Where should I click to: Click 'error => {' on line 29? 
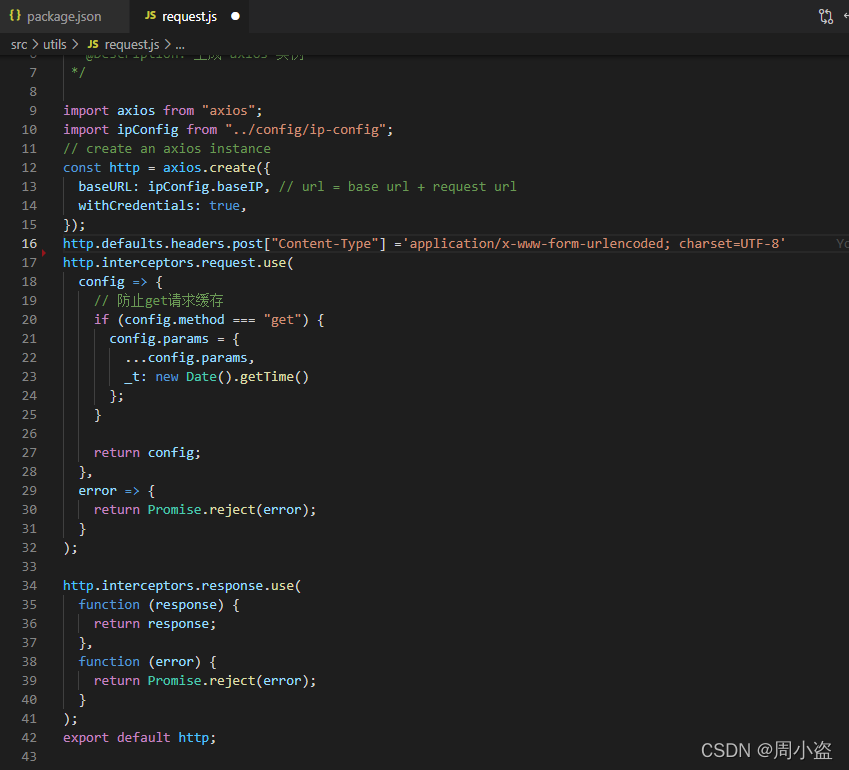116,491
